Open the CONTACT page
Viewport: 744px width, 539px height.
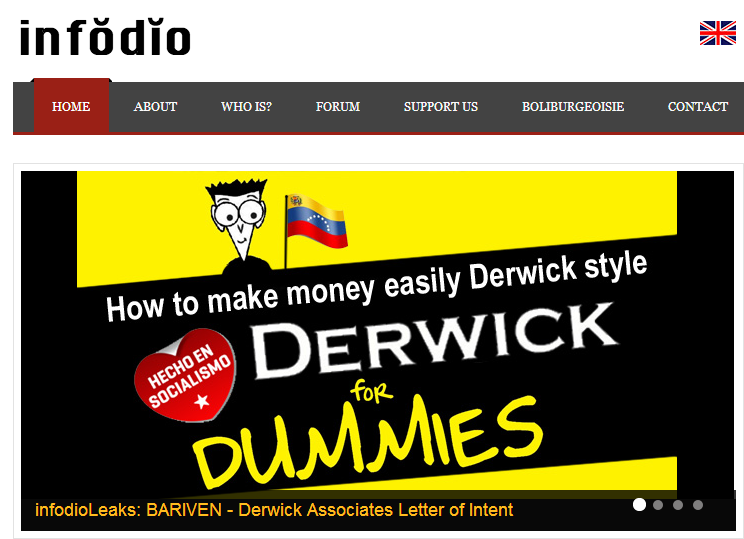[698, 107]
